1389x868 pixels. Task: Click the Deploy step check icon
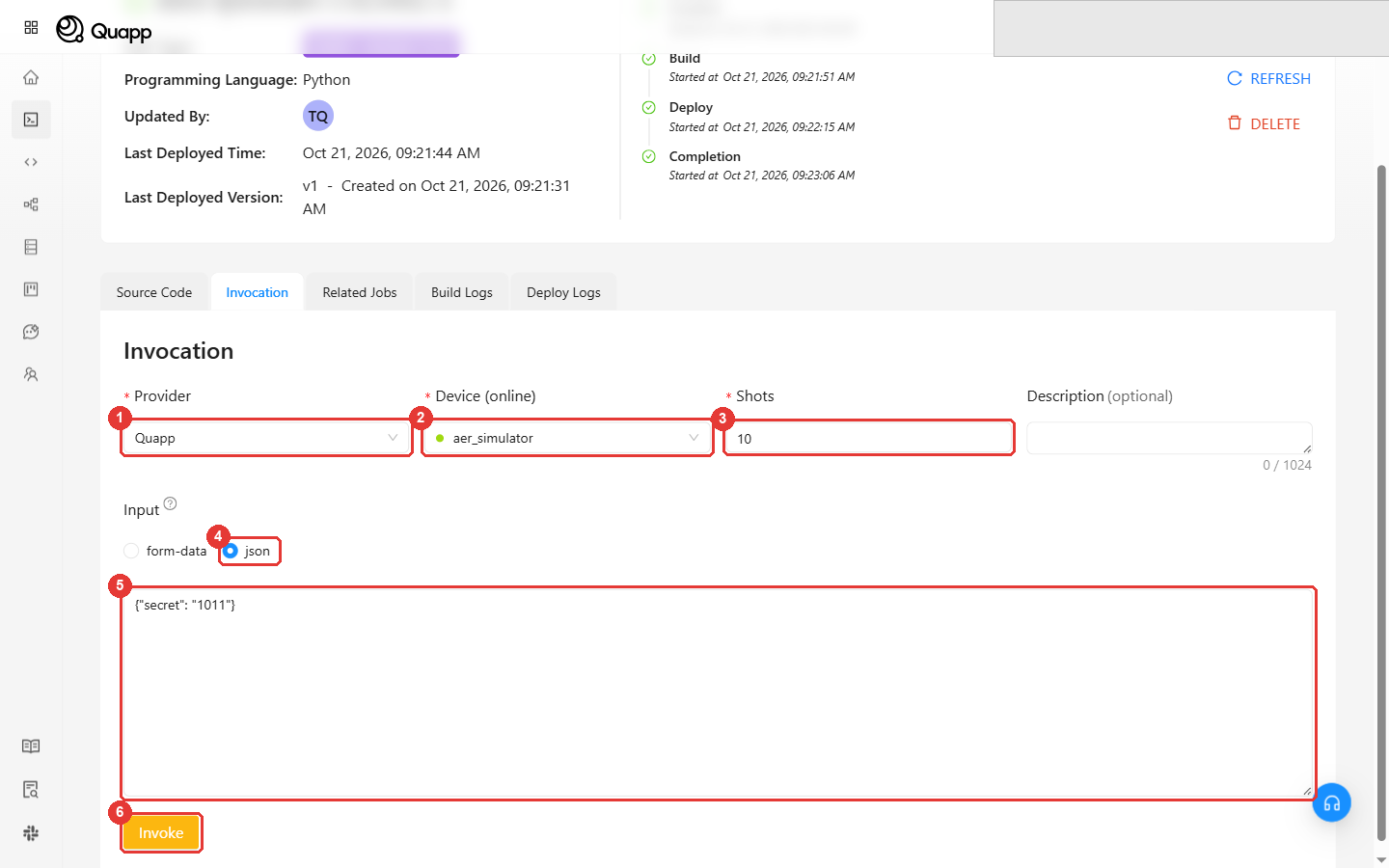(649, 107)
